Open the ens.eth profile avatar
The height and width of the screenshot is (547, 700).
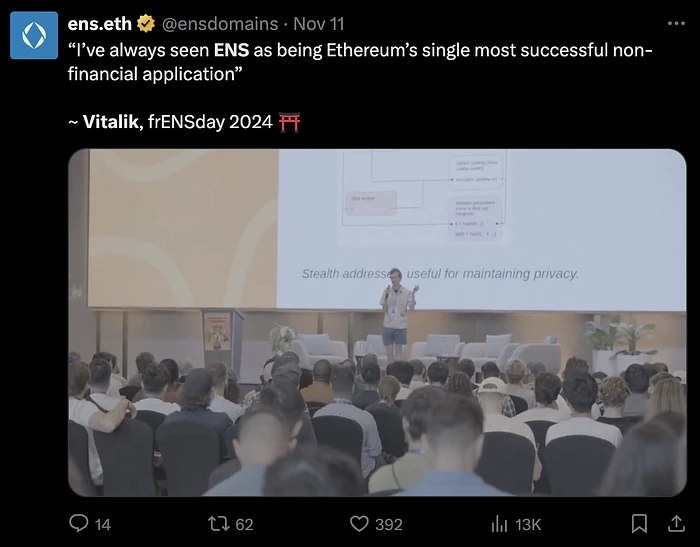pos(33,35)
